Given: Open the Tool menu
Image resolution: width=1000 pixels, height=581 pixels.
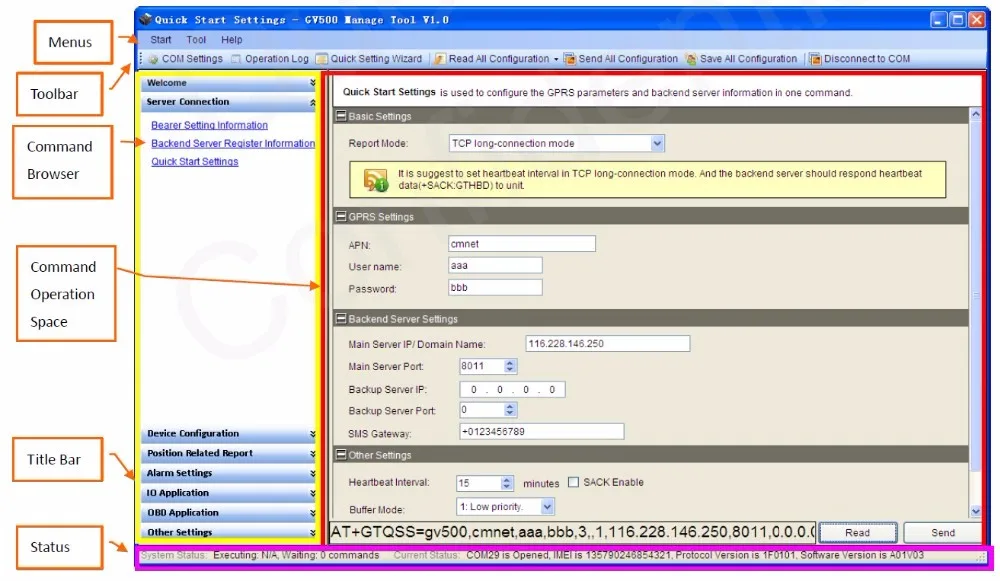Looking at the screenshot, I should click(x=196, y=40).
